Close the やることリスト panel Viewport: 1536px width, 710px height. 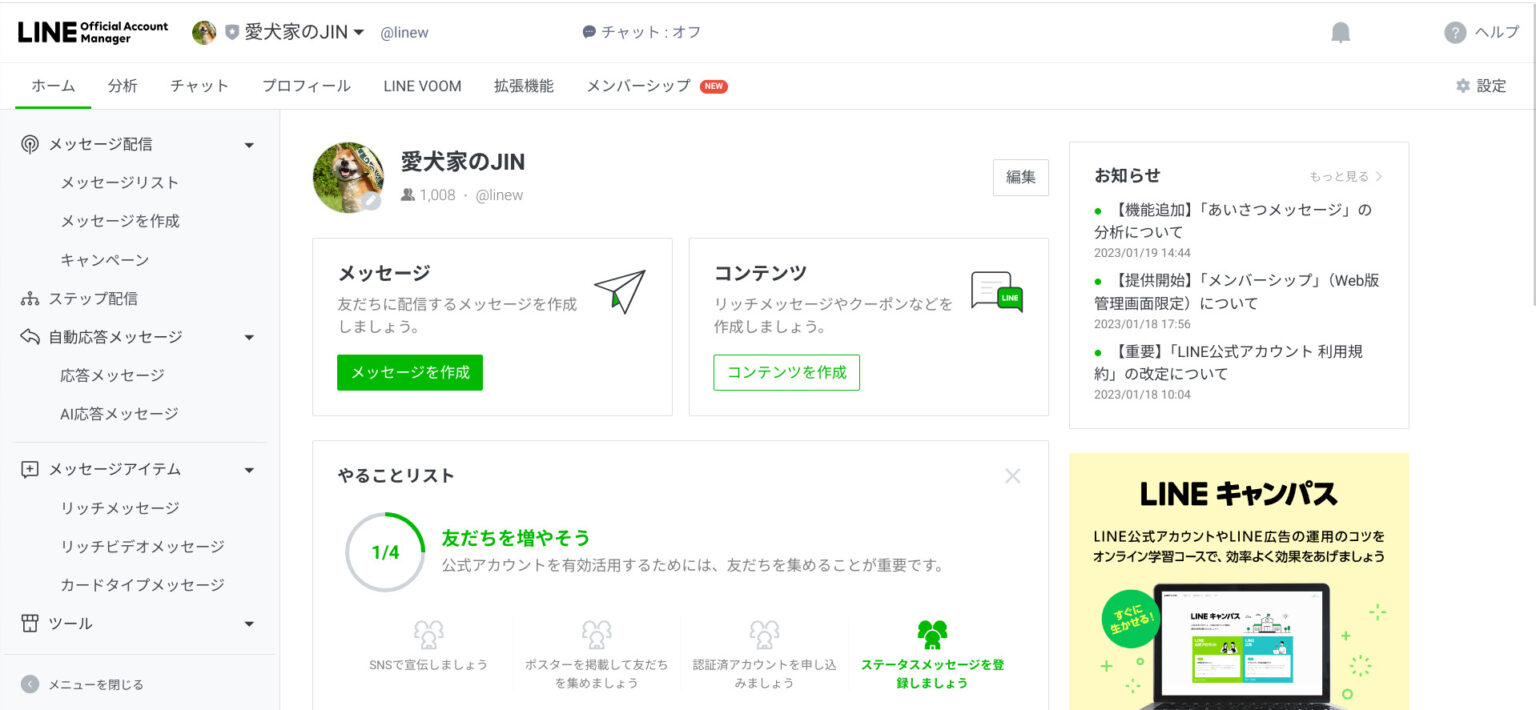(1012, 475)
